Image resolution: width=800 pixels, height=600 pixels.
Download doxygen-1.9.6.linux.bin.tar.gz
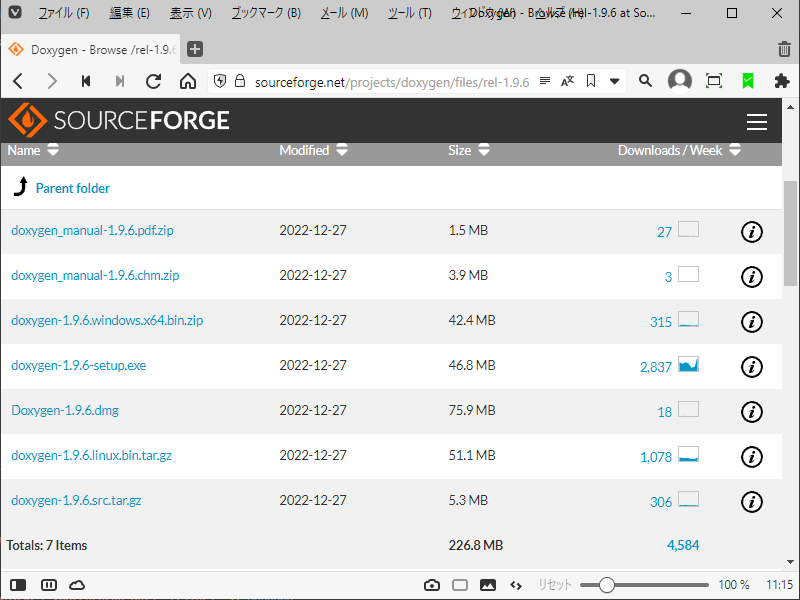tap(91, 455)
